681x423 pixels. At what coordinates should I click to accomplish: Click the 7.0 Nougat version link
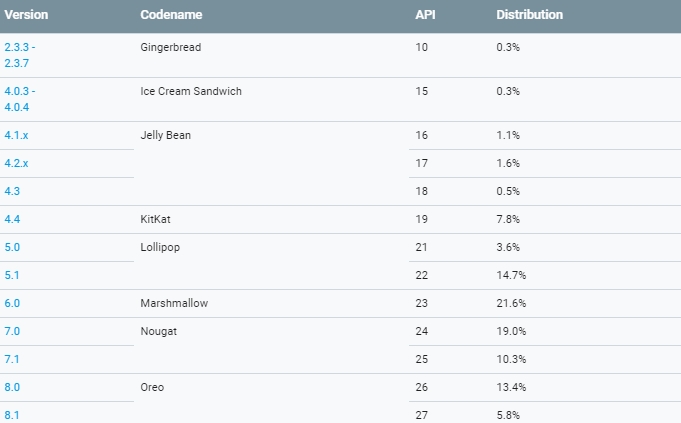tap(12, 330)
